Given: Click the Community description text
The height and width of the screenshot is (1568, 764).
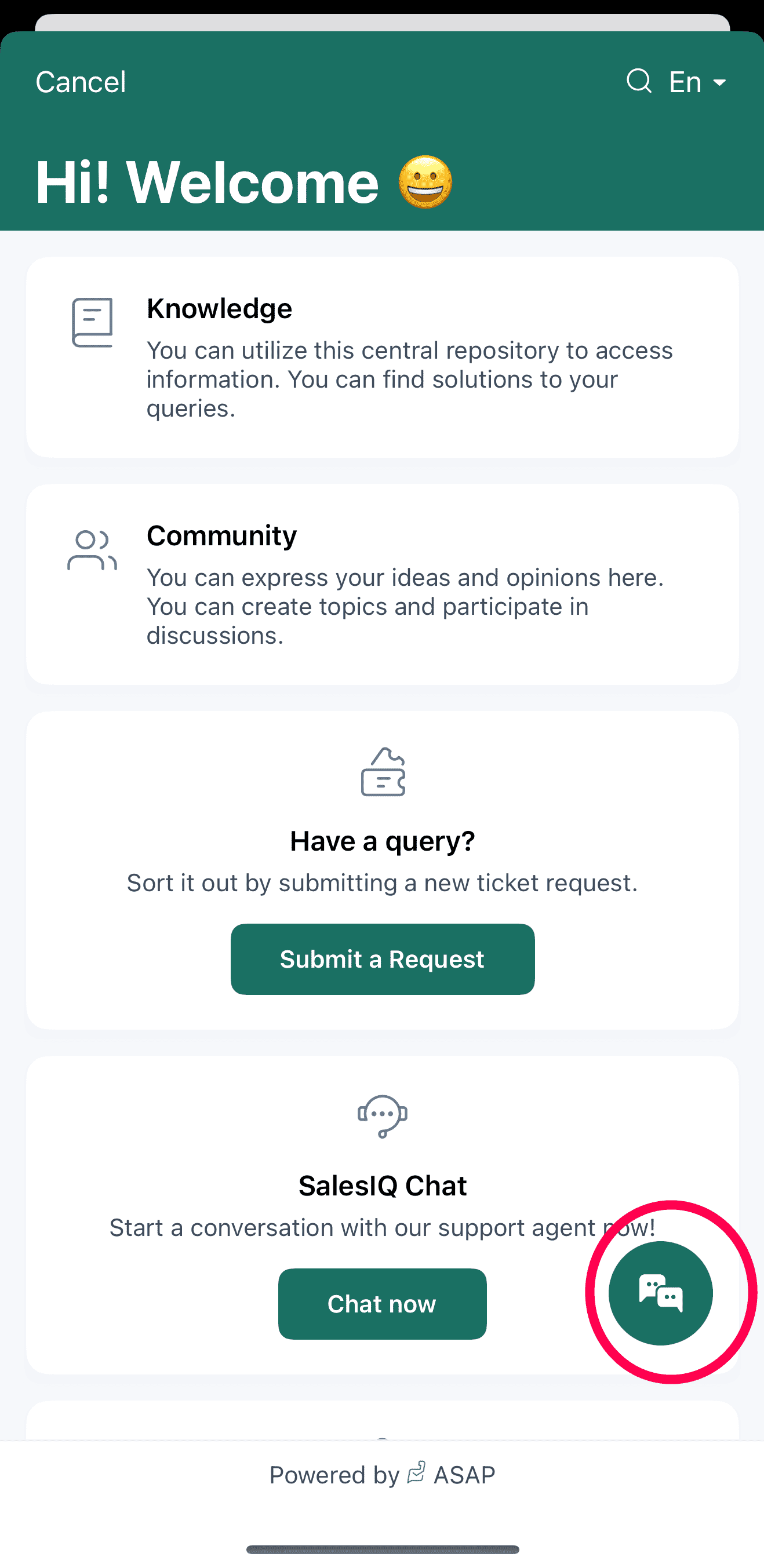Looking at the screenshot, I should [405, 606].
